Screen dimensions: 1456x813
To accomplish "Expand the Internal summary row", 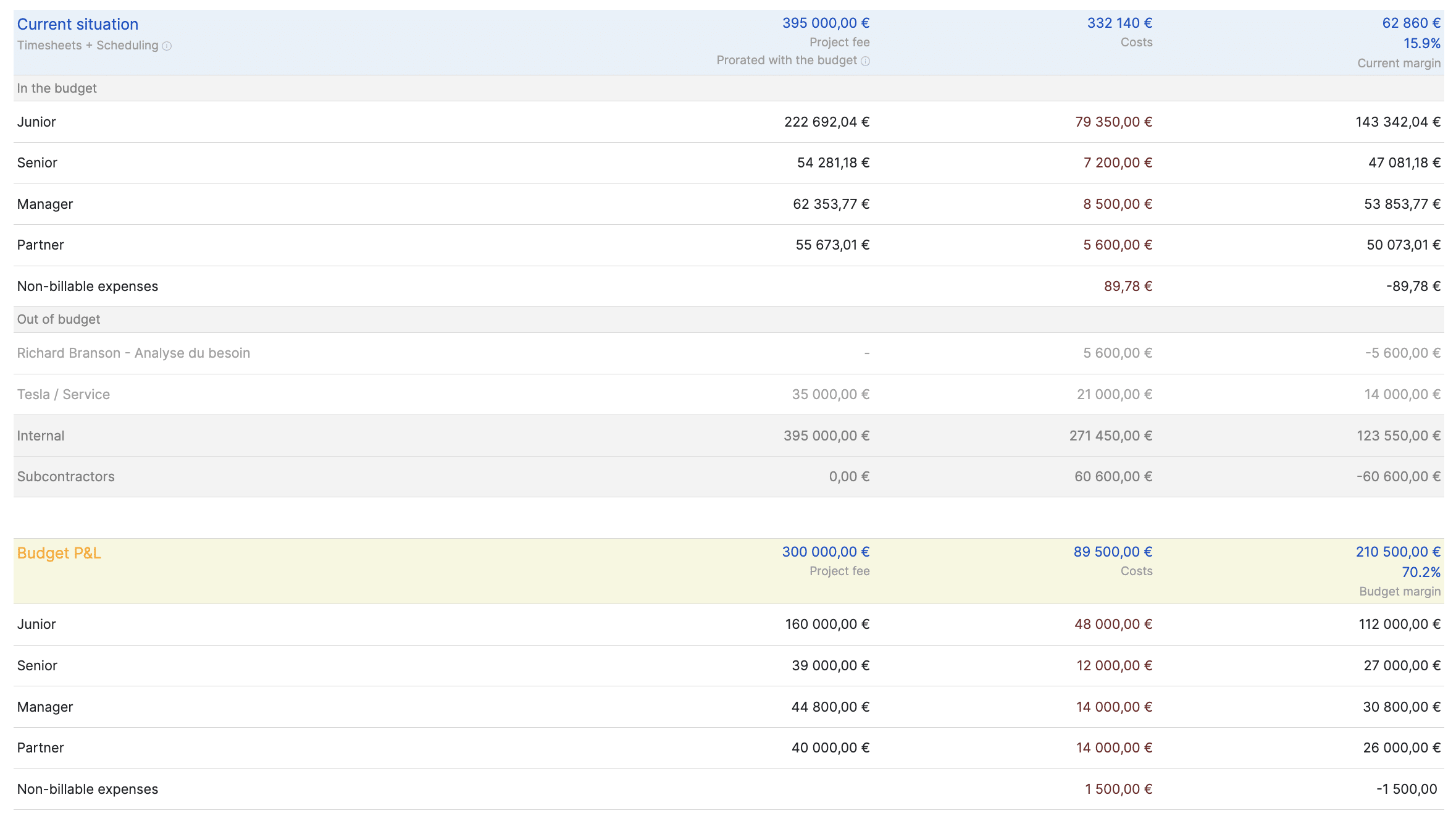I will click(x=41, y=436).
